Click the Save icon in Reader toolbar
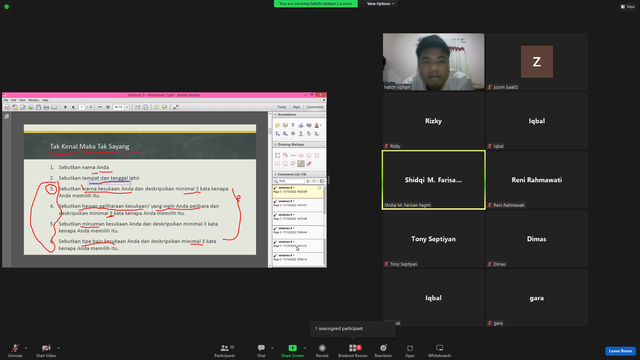 click(38, 107)
